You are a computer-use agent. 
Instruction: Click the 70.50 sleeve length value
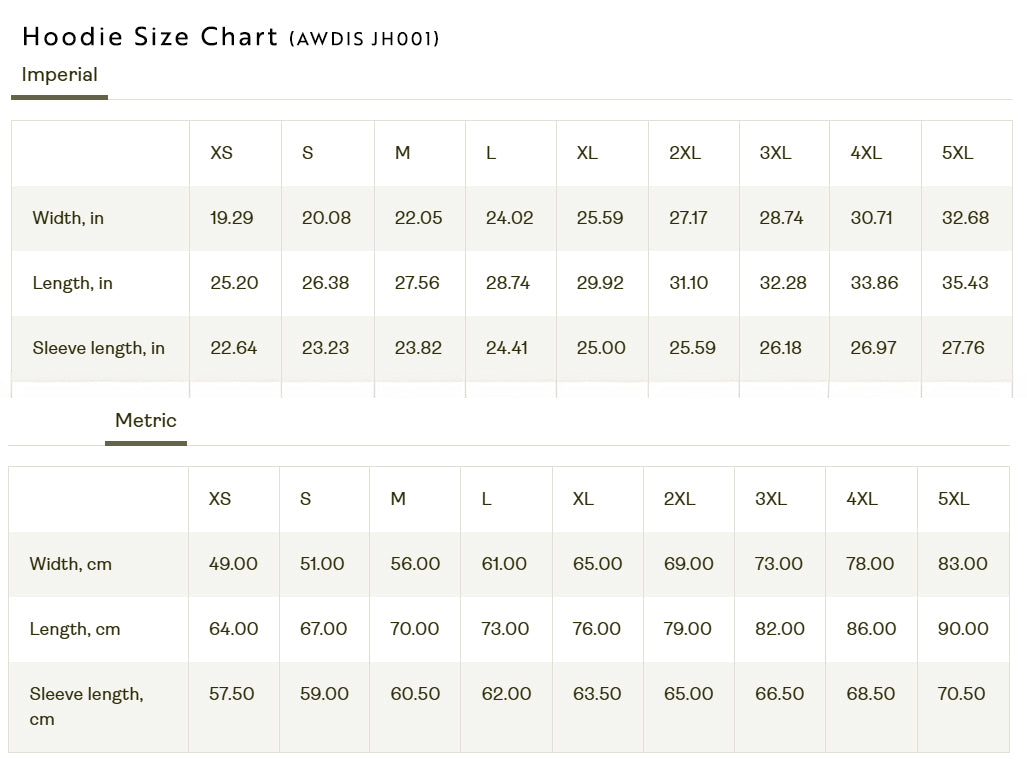coord(961,694)
